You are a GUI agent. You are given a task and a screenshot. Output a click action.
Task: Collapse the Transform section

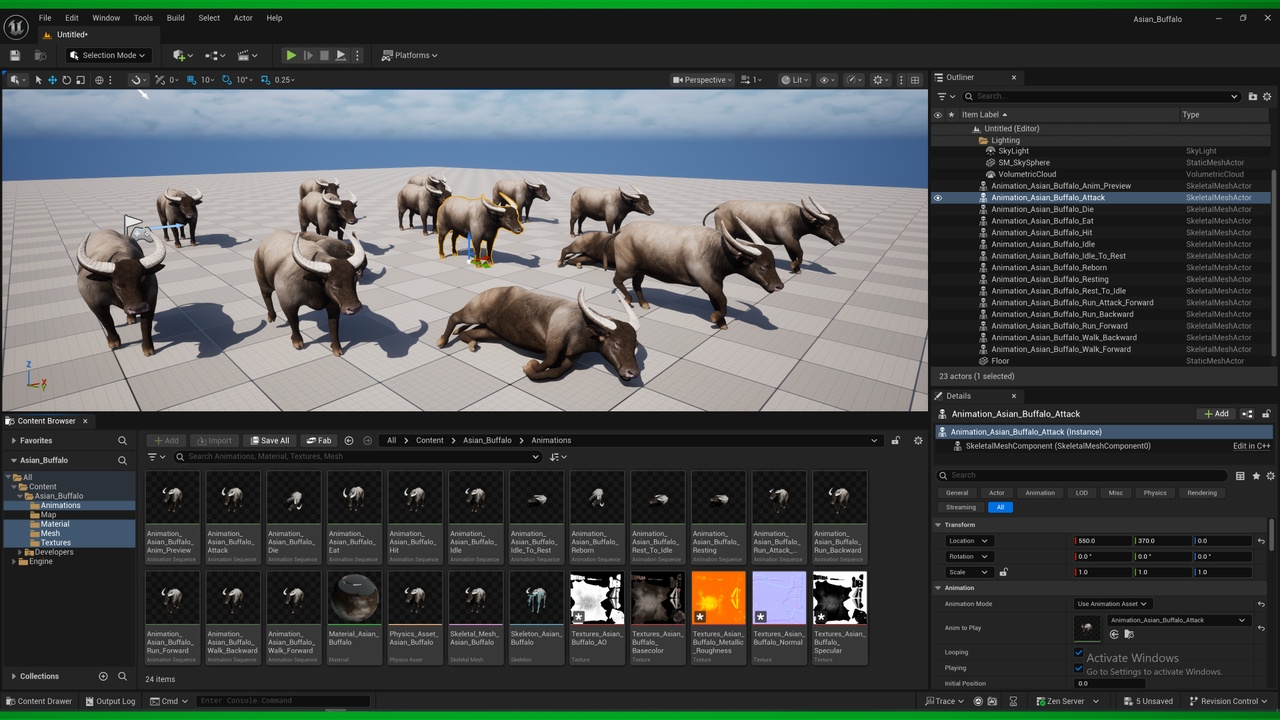coord(939,525)
